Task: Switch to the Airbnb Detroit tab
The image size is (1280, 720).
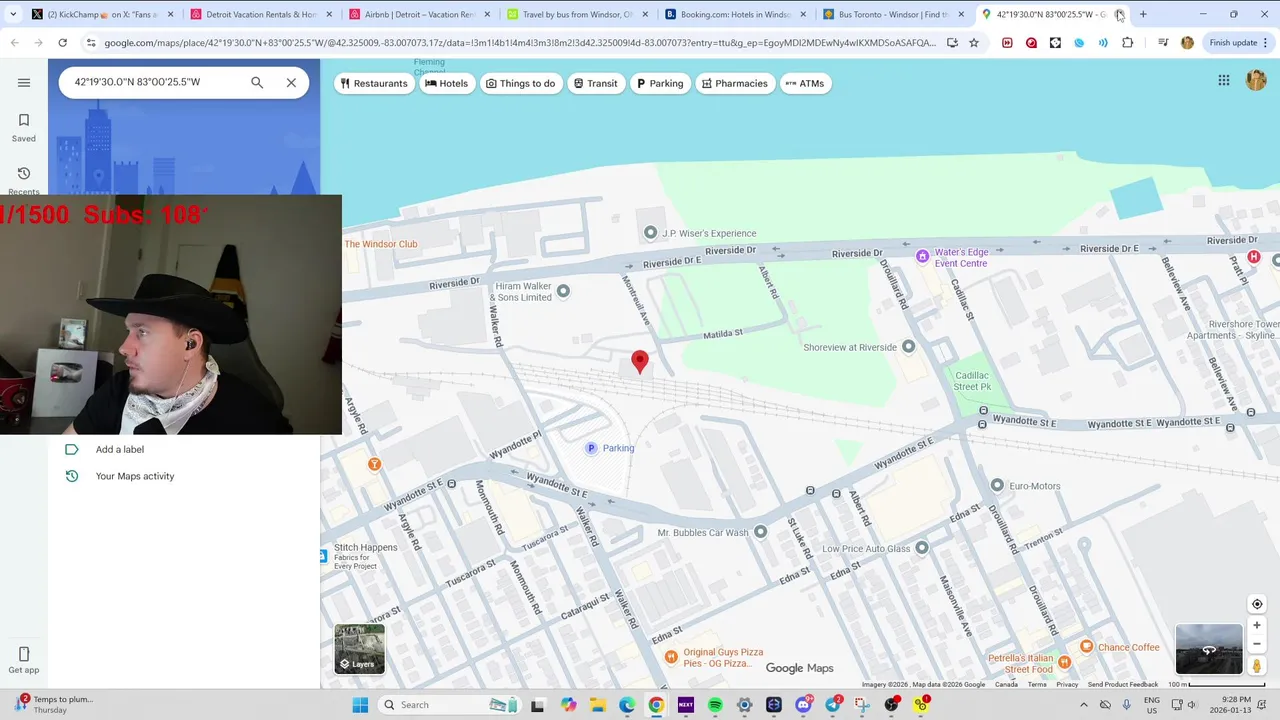Action: (x=418, y=14)
